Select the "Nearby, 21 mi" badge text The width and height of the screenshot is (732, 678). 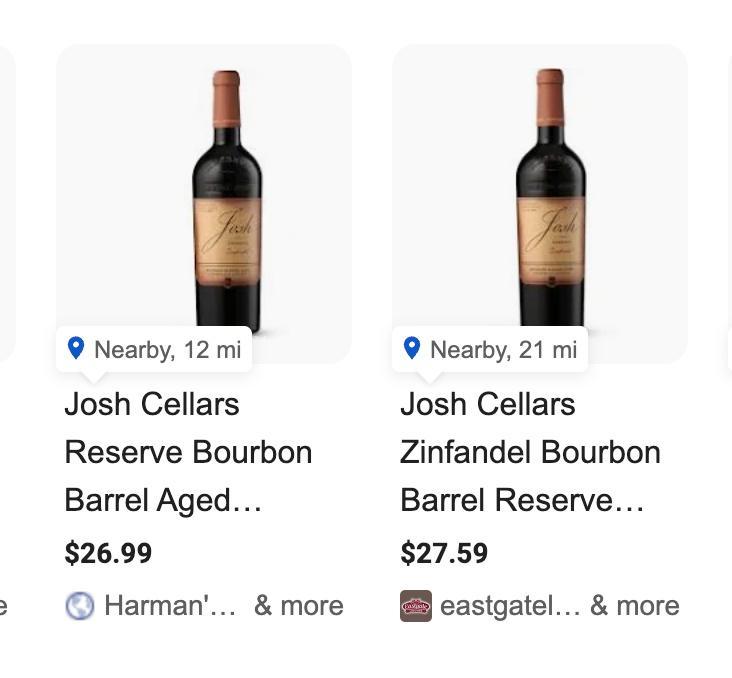(x=503, y=350)
